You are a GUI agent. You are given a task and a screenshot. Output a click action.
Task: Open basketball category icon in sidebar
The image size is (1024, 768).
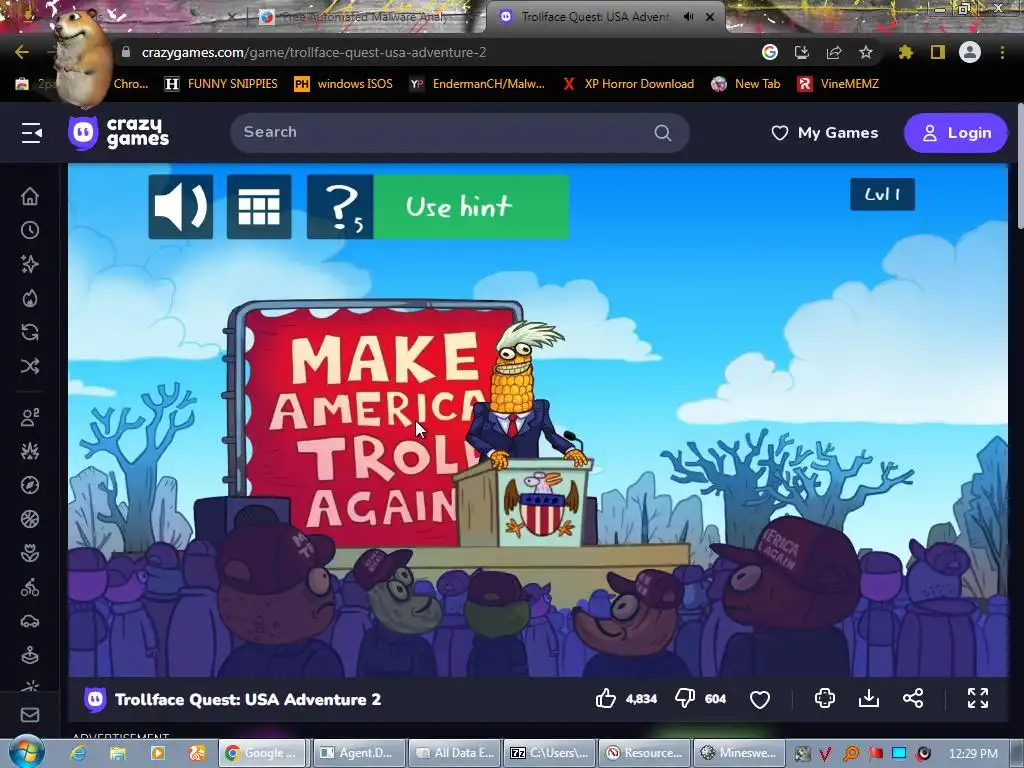click(30, 519)
